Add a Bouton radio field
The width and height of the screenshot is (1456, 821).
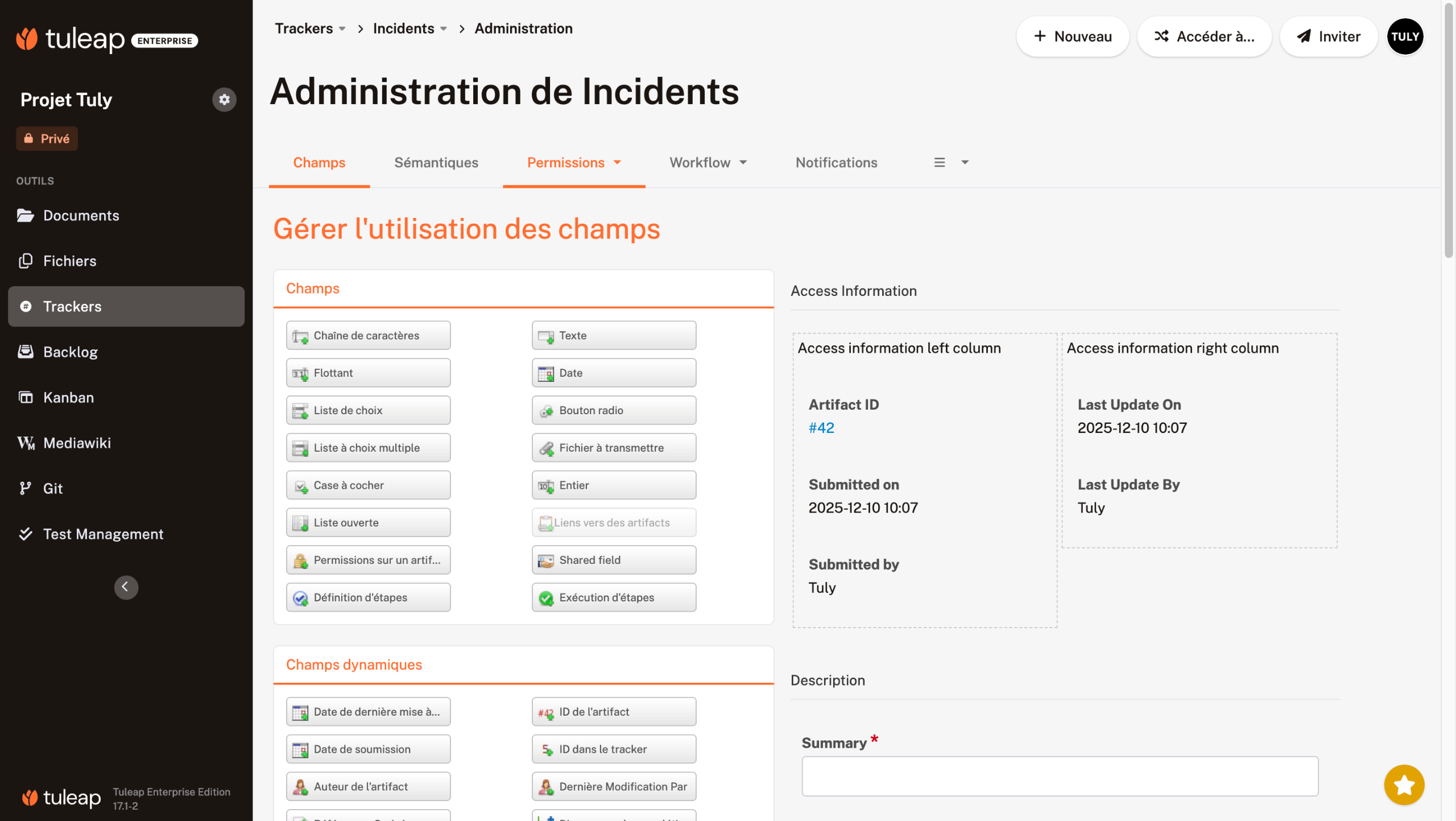tap(614, 411)
